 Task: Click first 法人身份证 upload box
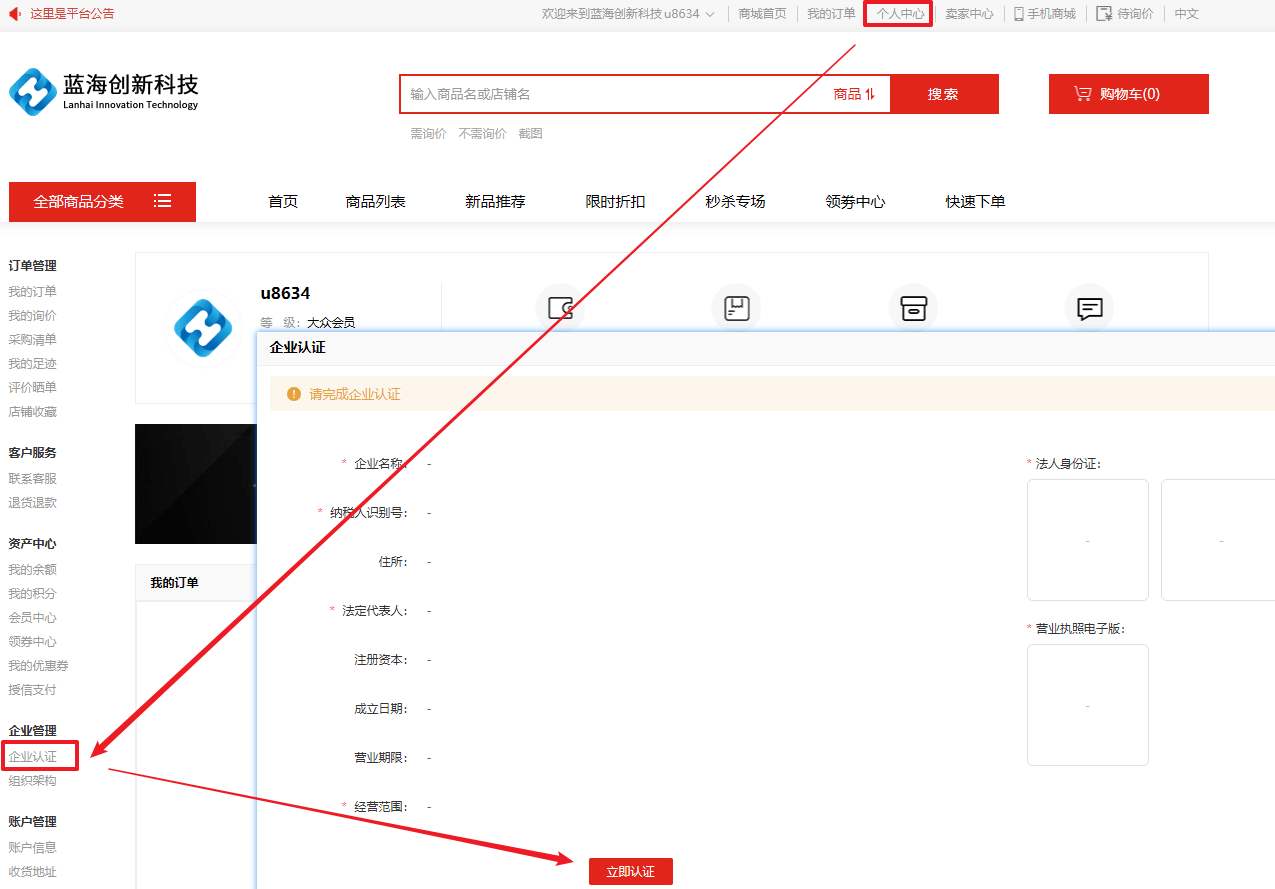[x=1088, y=540]
